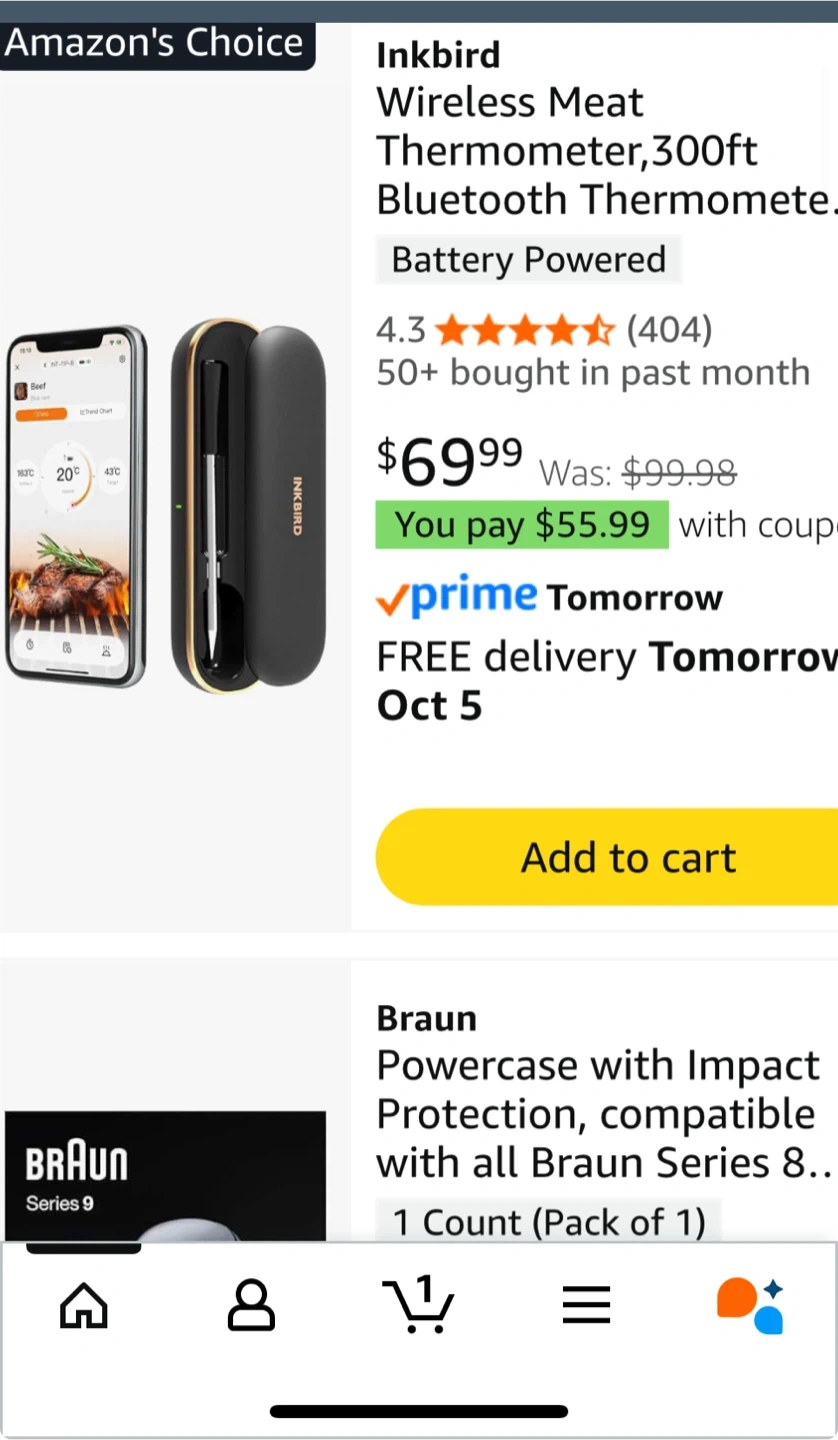Image resolution: width=838 pixels, height=1440 pixels.
Task: Open the account profile icon
Action: coord(251,1305)
